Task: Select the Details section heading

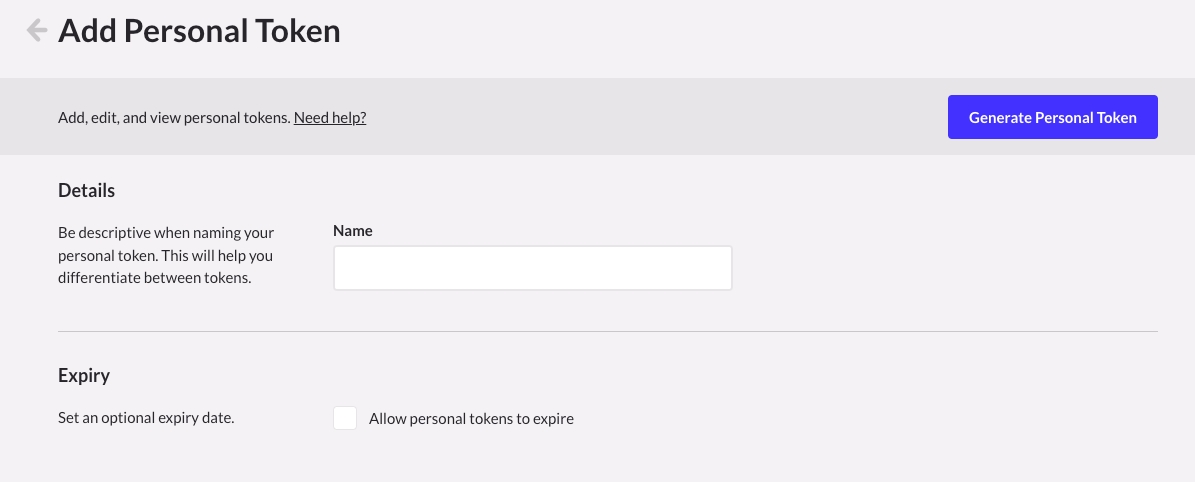Action: (86, 190)
